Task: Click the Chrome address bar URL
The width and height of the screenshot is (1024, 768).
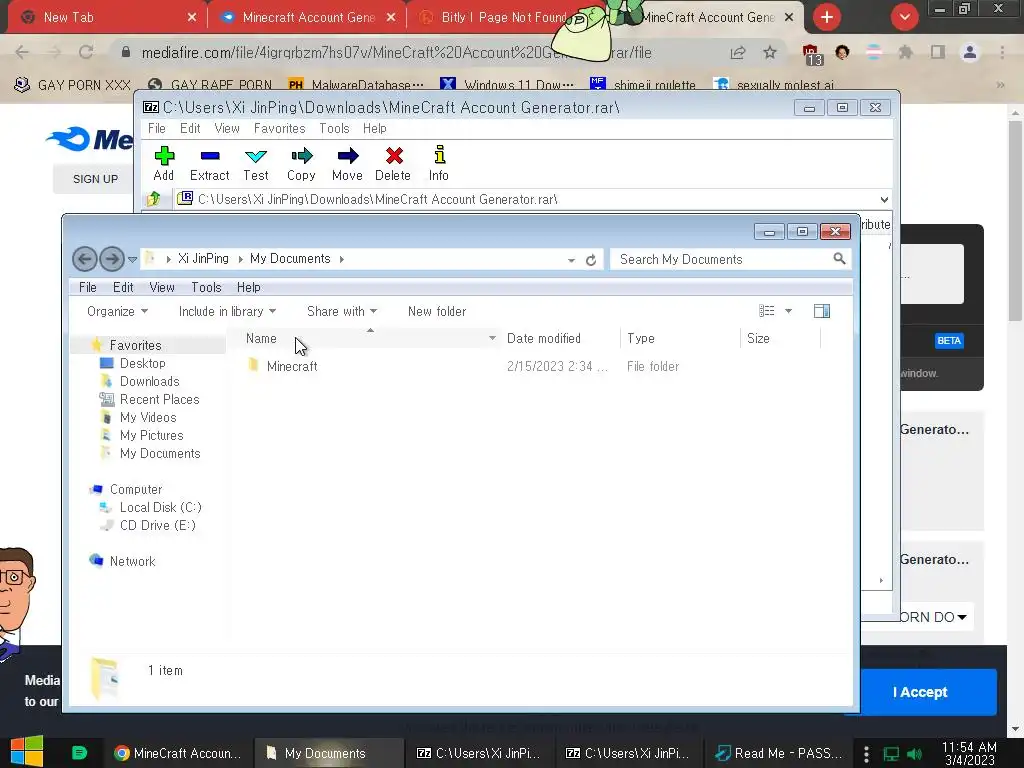Action: point(396,52)
